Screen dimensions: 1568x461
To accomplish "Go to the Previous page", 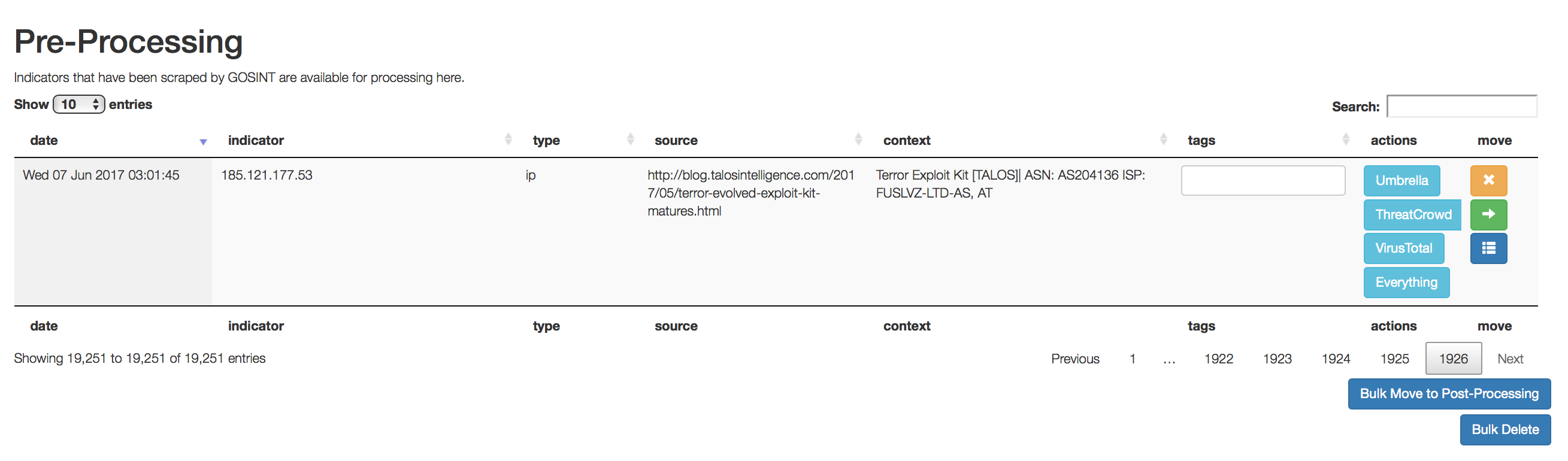I will point(1075,359).
